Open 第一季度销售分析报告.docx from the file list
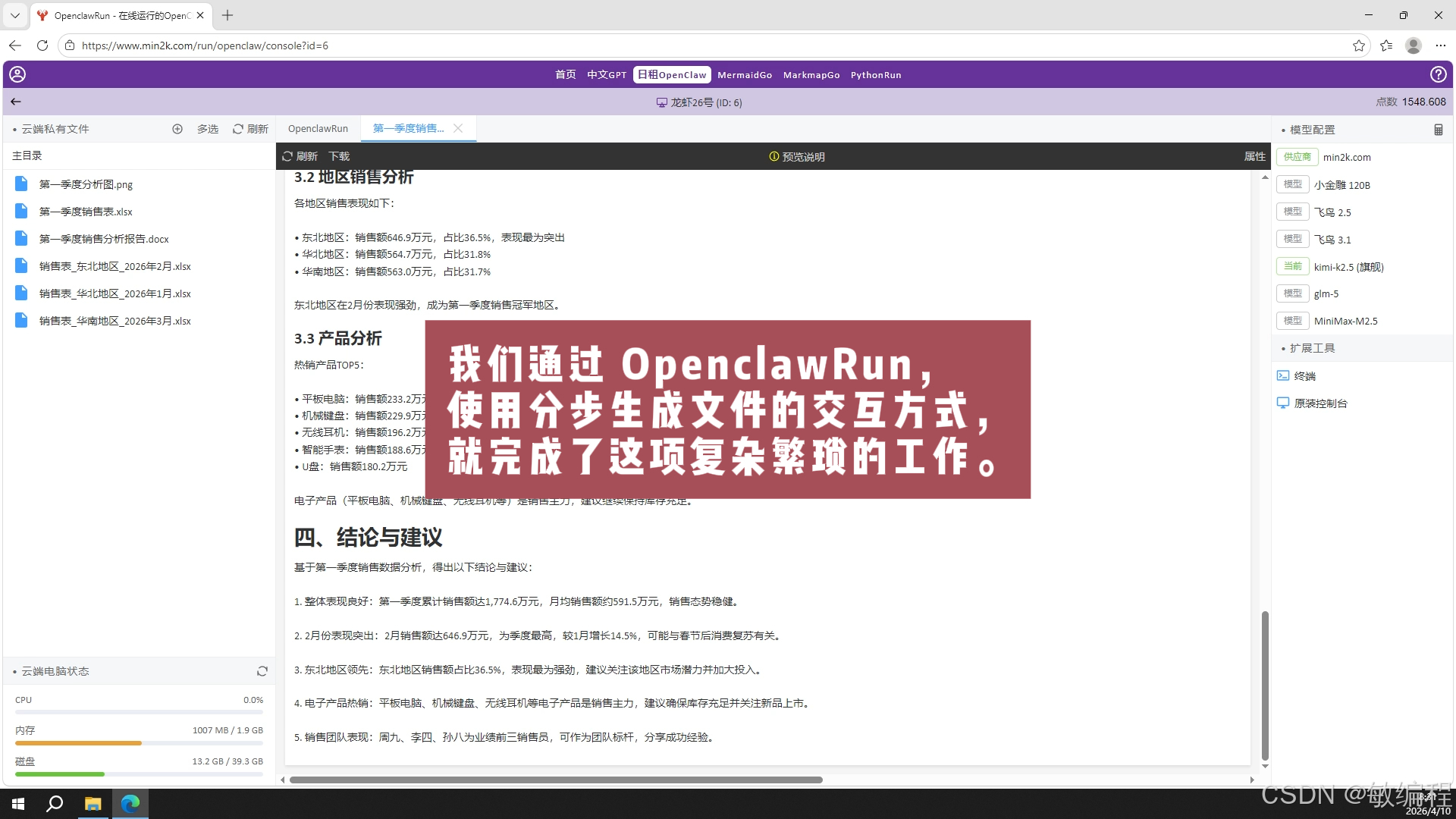1456x819 pixels. (x=103, y=238)
